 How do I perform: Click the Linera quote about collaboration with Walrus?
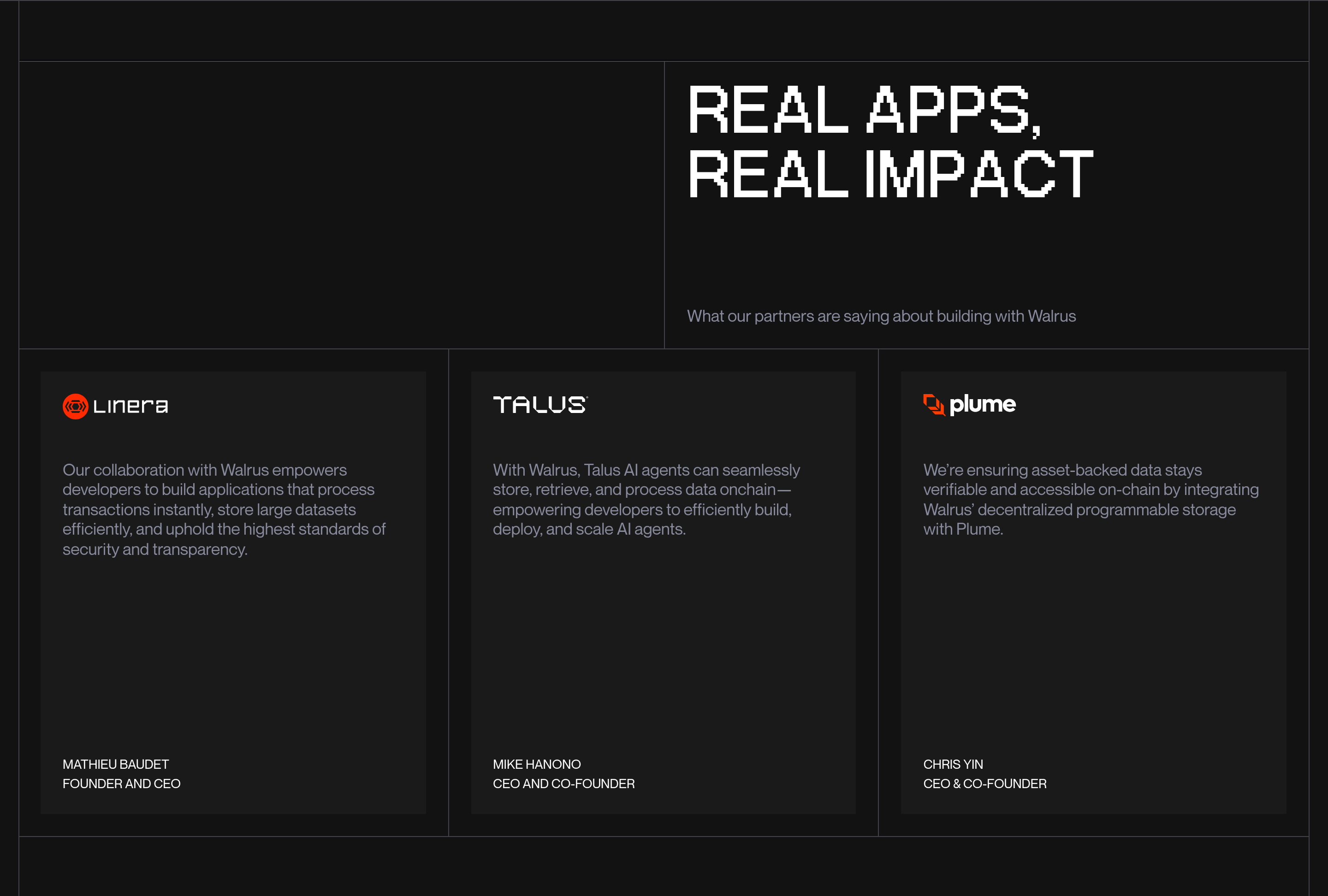pyautogui.click(x=224, y=509)
